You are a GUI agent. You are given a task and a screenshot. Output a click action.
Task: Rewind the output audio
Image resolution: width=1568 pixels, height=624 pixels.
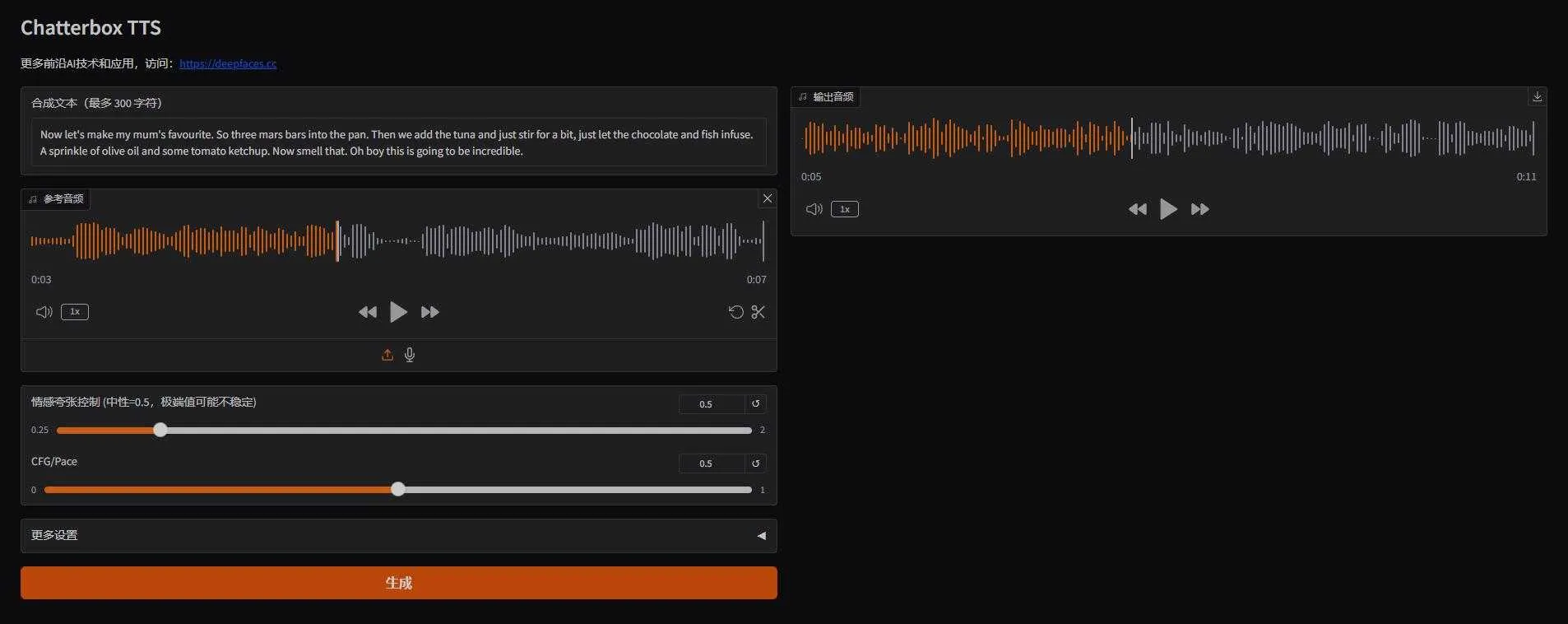click(1138, 209)
